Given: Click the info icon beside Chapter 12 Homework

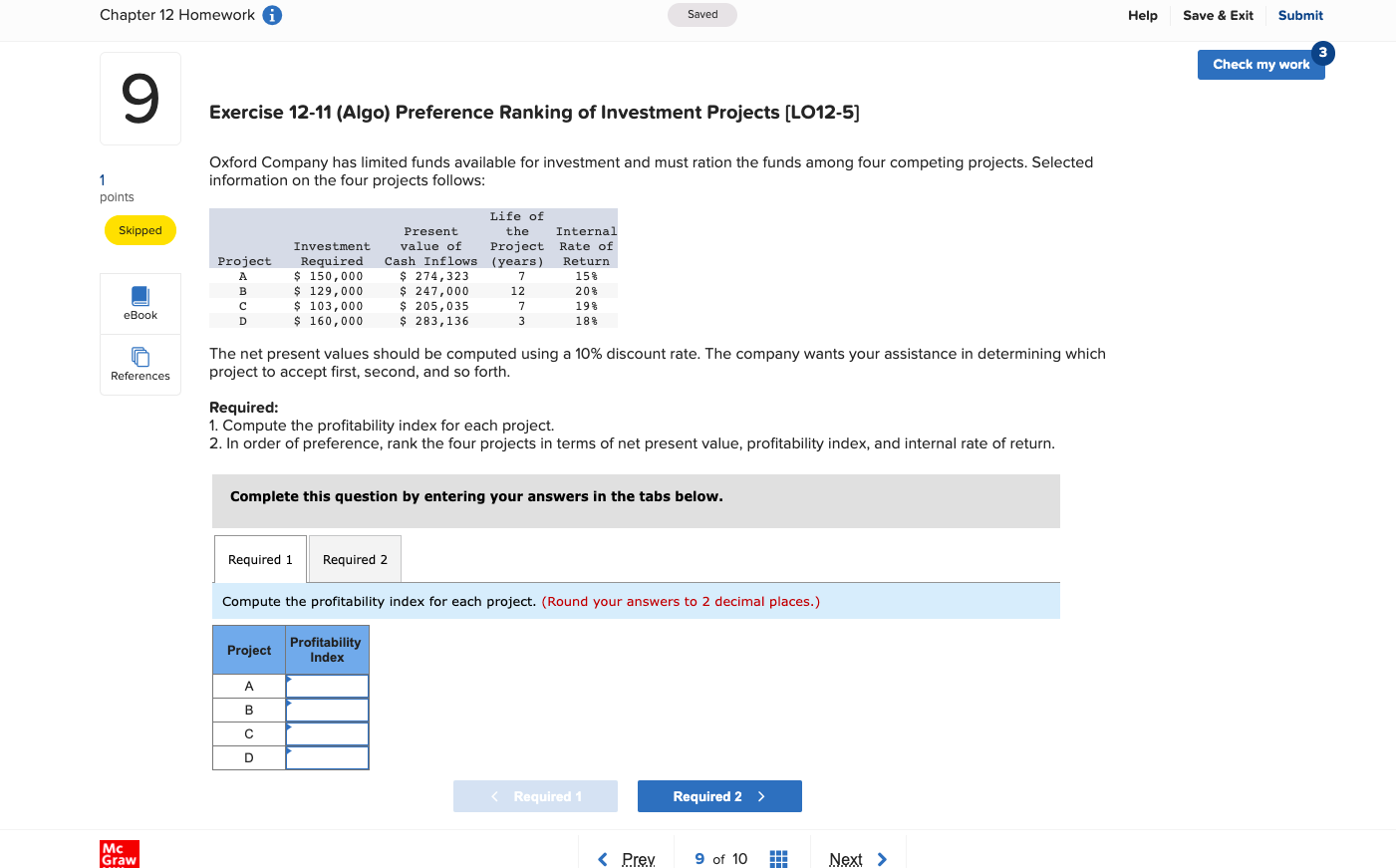Looking at the screenshot, I should [x=272, y=15].
